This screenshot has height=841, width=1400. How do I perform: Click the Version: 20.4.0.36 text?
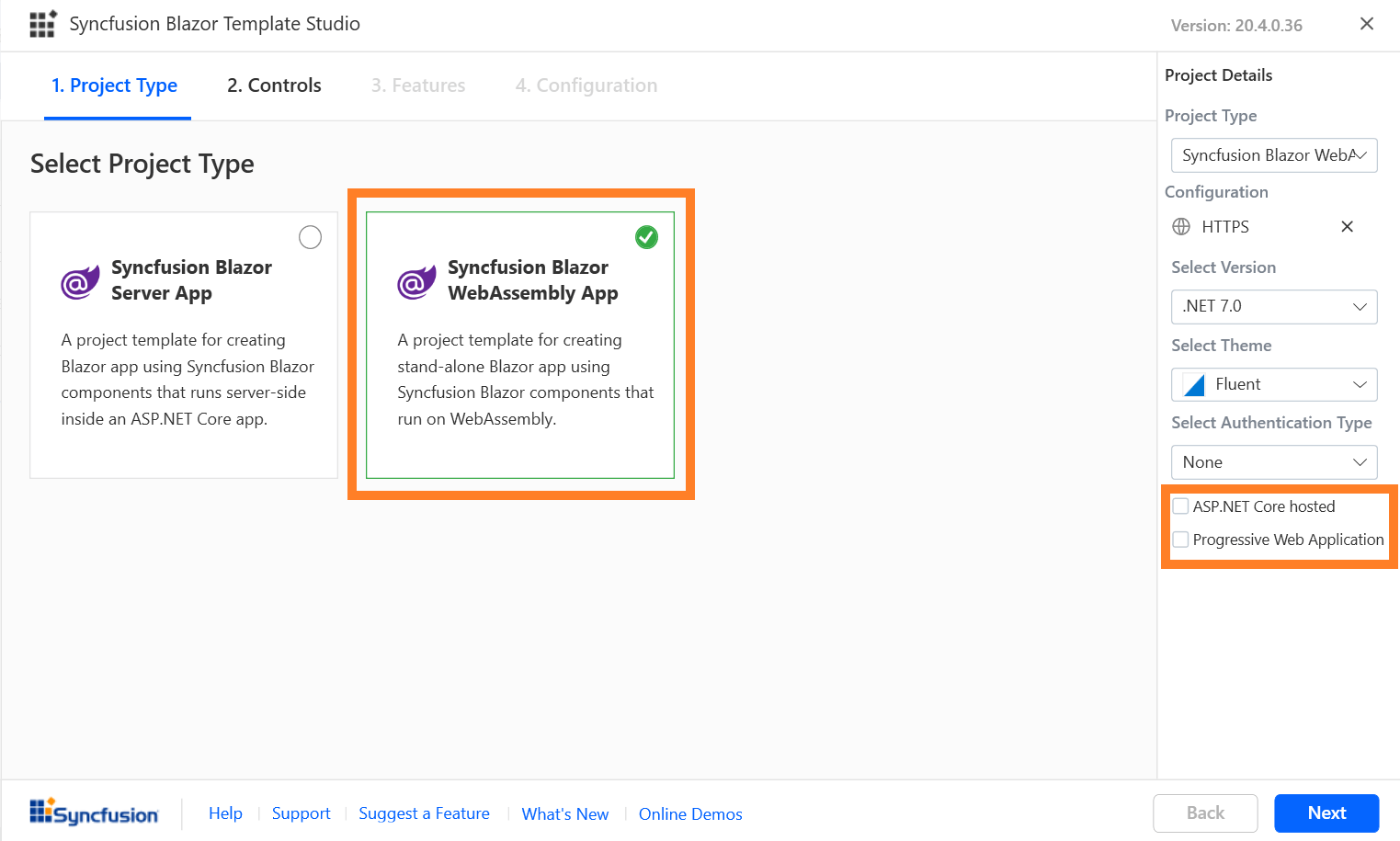1236,26
